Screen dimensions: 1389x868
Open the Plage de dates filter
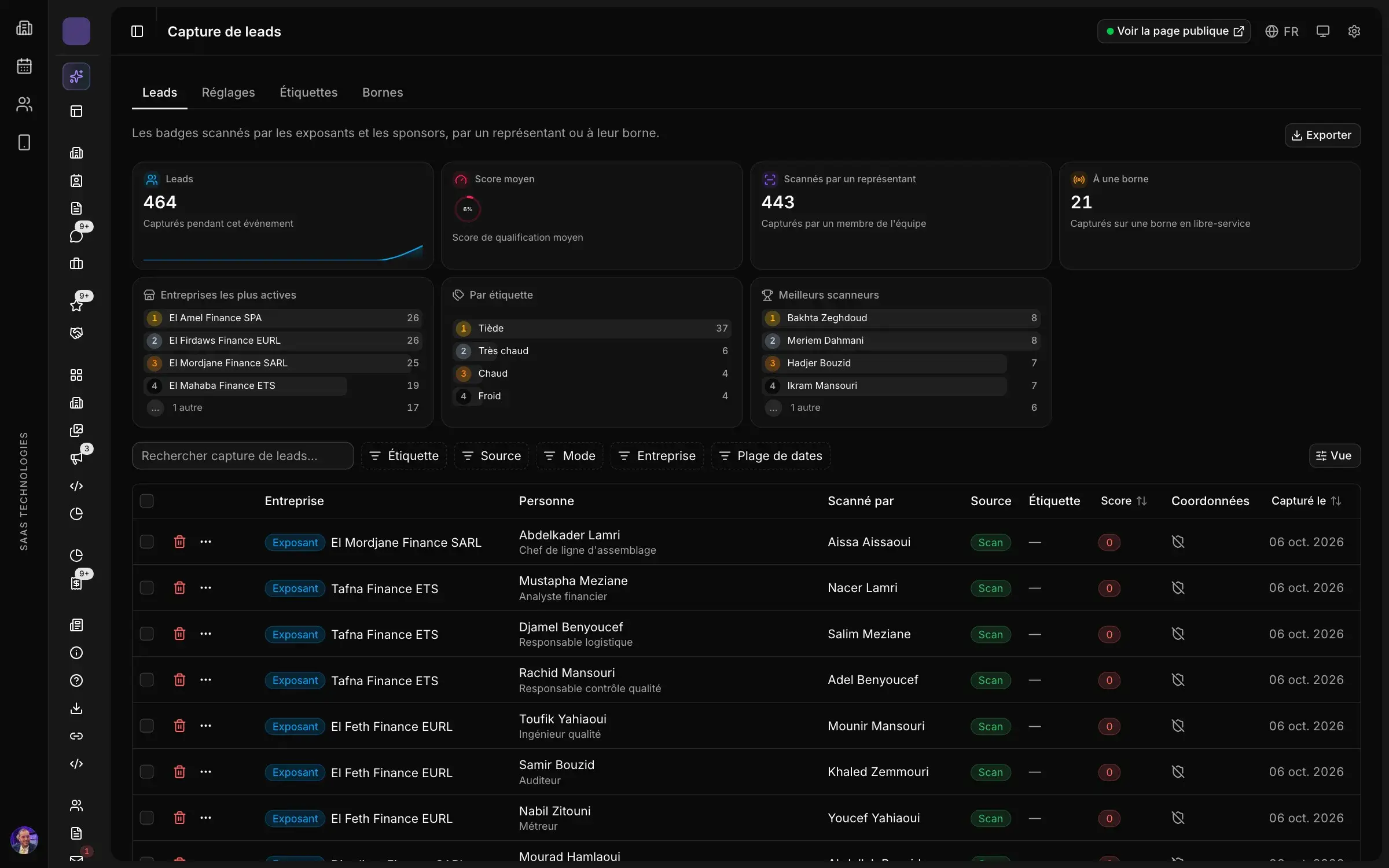770,456
